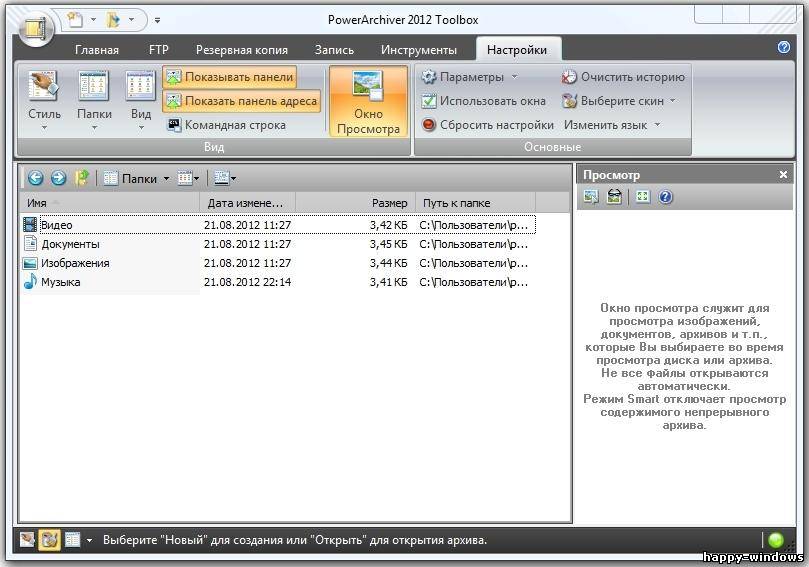Screen dimensions: 809x567
Task: Click the Back navigation arrow
Action: [x=35, y=179]
